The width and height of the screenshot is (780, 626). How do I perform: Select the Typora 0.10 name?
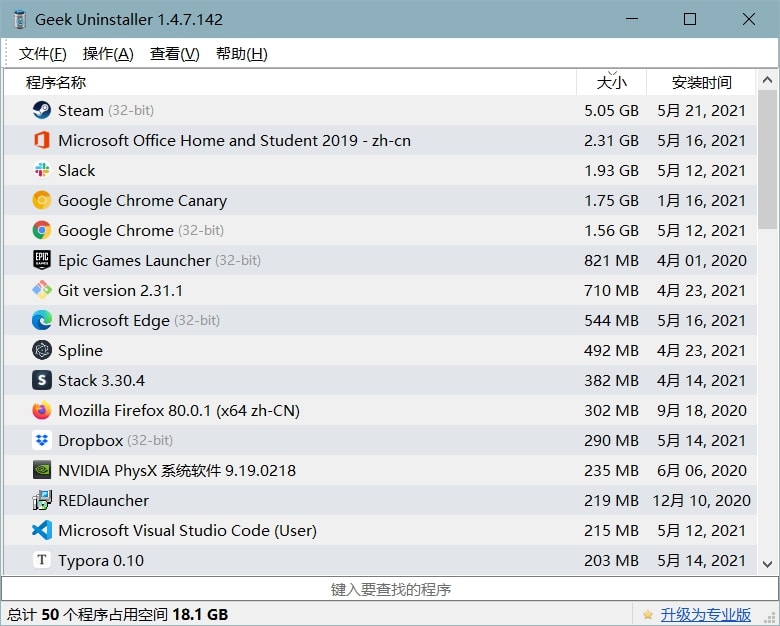(x=101, y=560)
